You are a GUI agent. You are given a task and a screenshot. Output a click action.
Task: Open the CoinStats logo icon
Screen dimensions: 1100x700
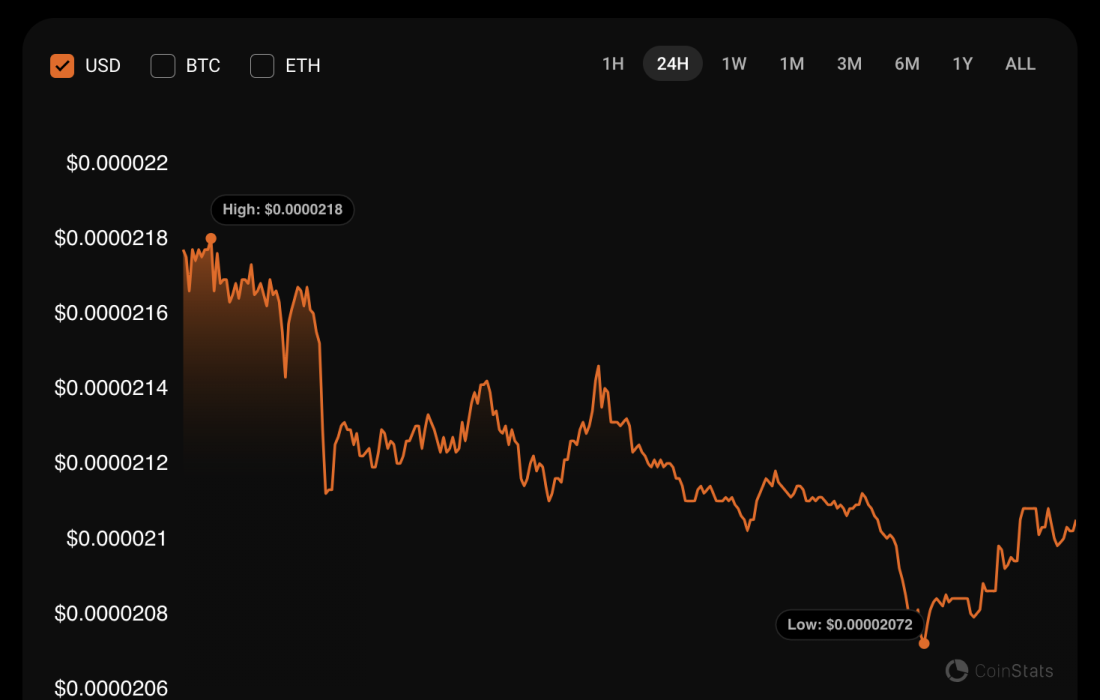pos(957,670)
